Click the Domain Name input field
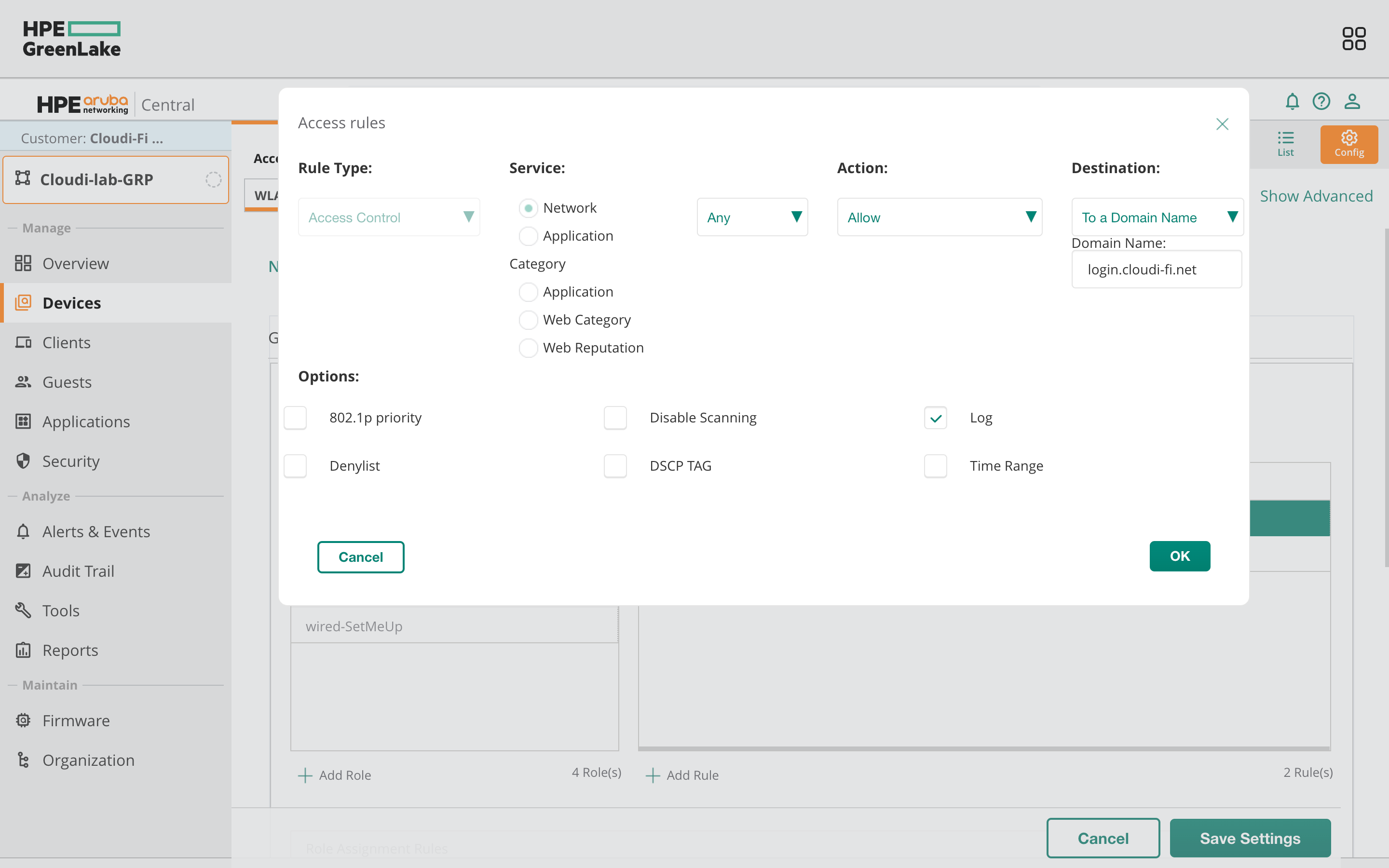 (x=1156, y=269)
